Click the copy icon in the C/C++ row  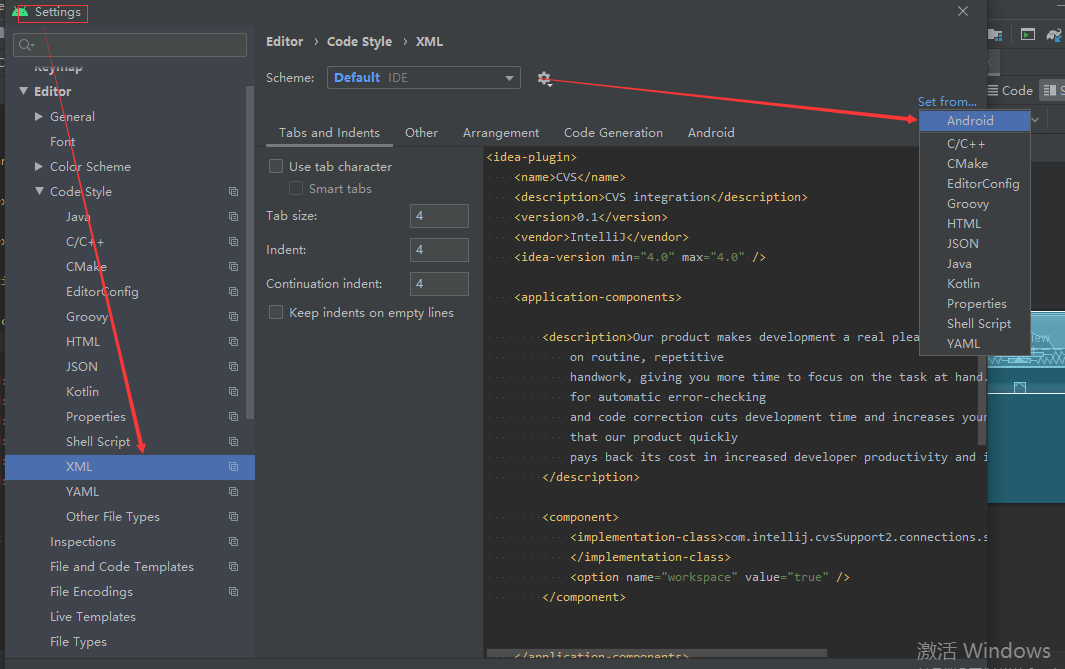[x=234, y=242]
